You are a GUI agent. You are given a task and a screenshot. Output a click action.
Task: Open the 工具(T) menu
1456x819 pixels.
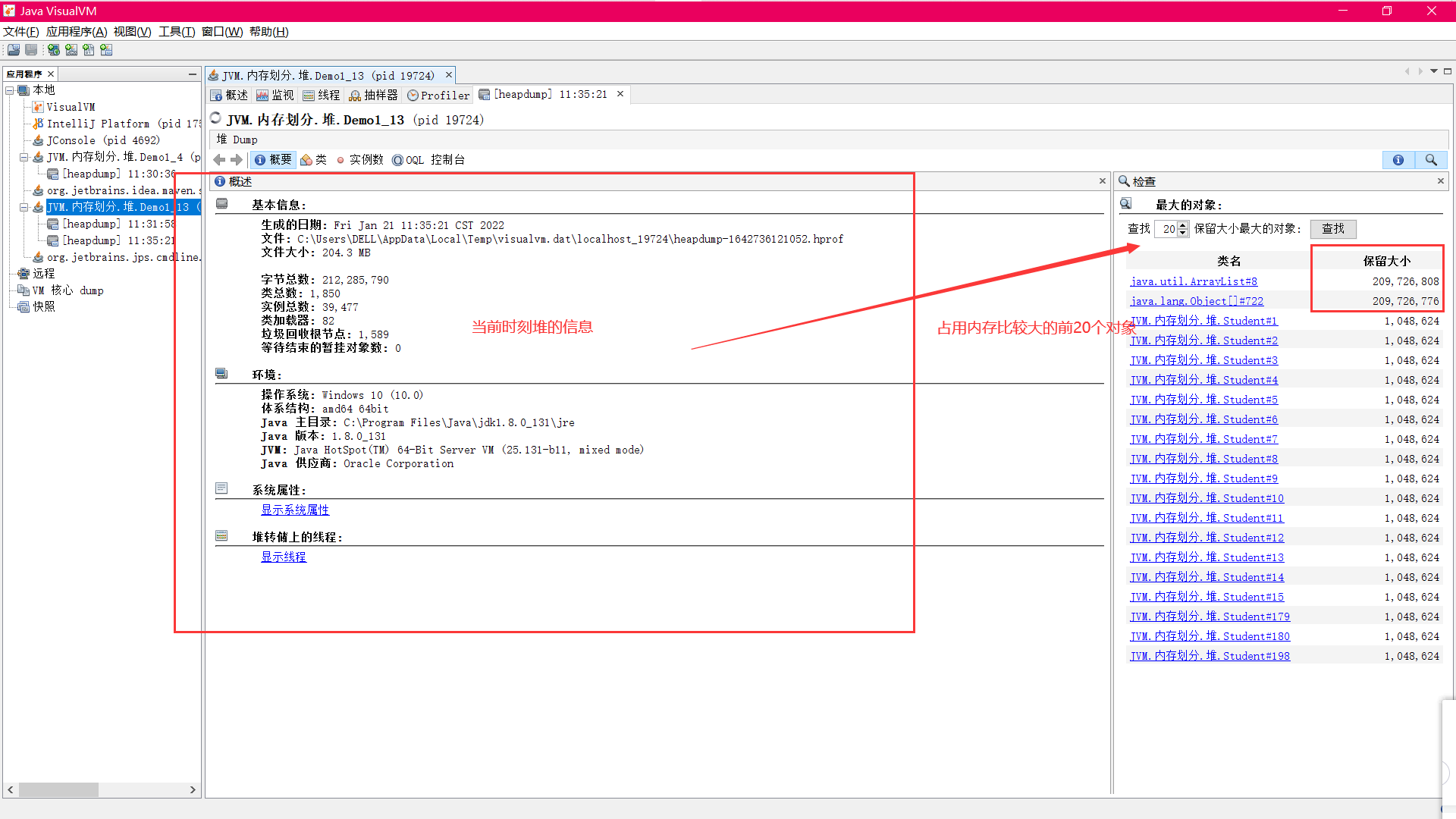point(176,32)
